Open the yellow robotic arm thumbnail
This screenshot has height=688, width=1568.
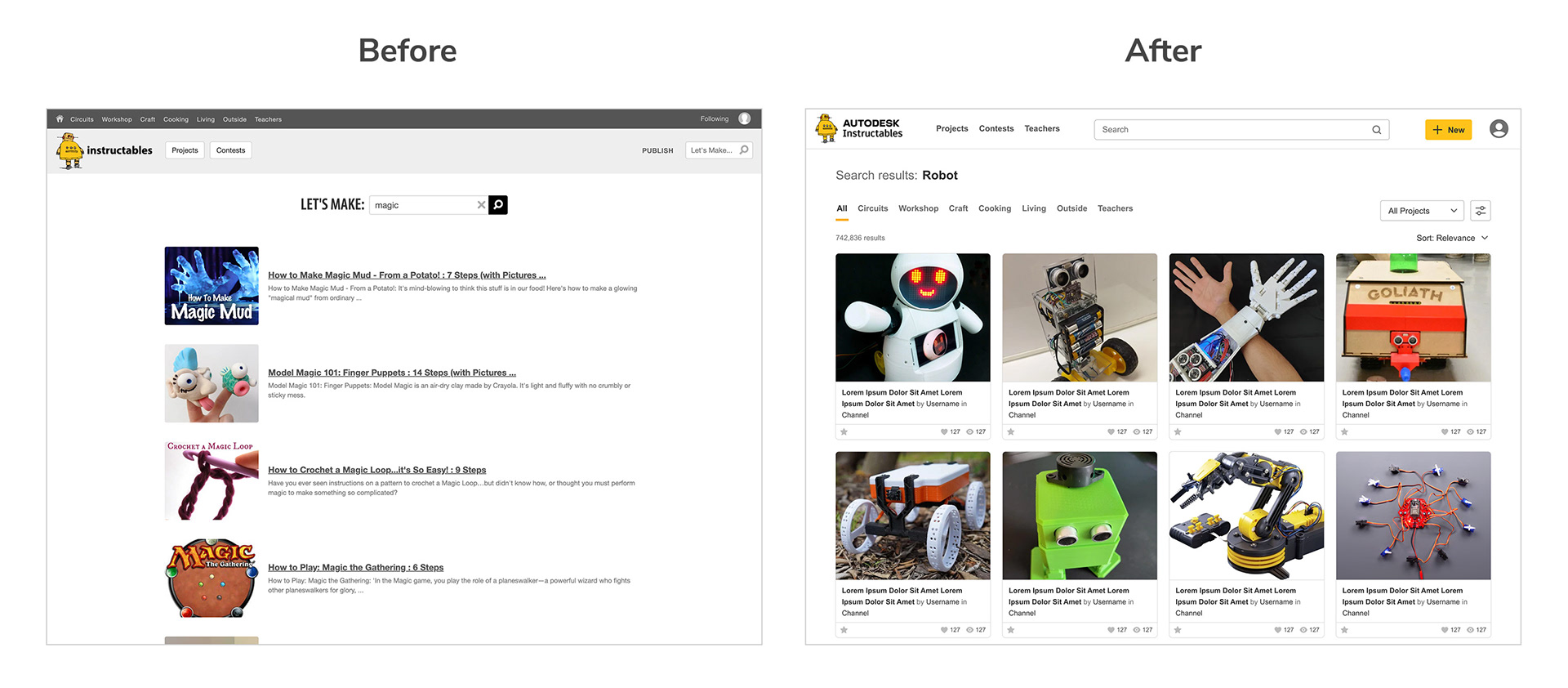pos(1246,516)
